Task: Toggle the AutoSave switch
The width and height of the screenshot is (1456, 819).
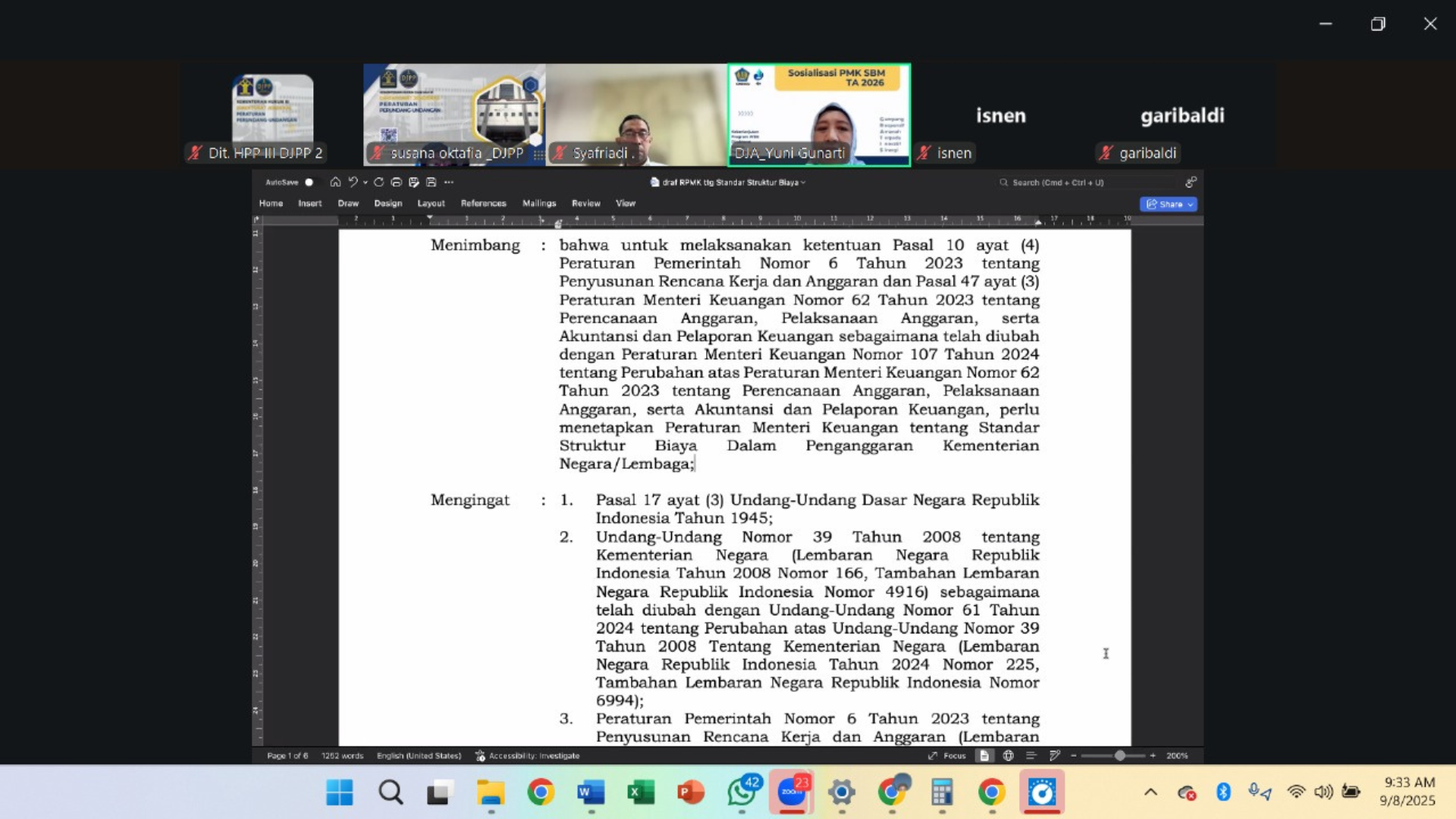Action: click(309, 182)
